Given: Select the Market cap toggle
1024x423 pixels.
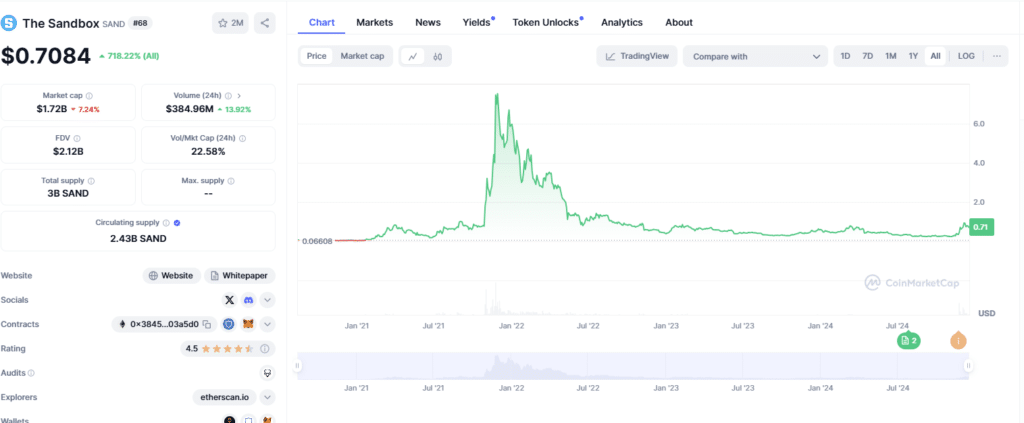Looking at the screenshot, I should point(362,56).
